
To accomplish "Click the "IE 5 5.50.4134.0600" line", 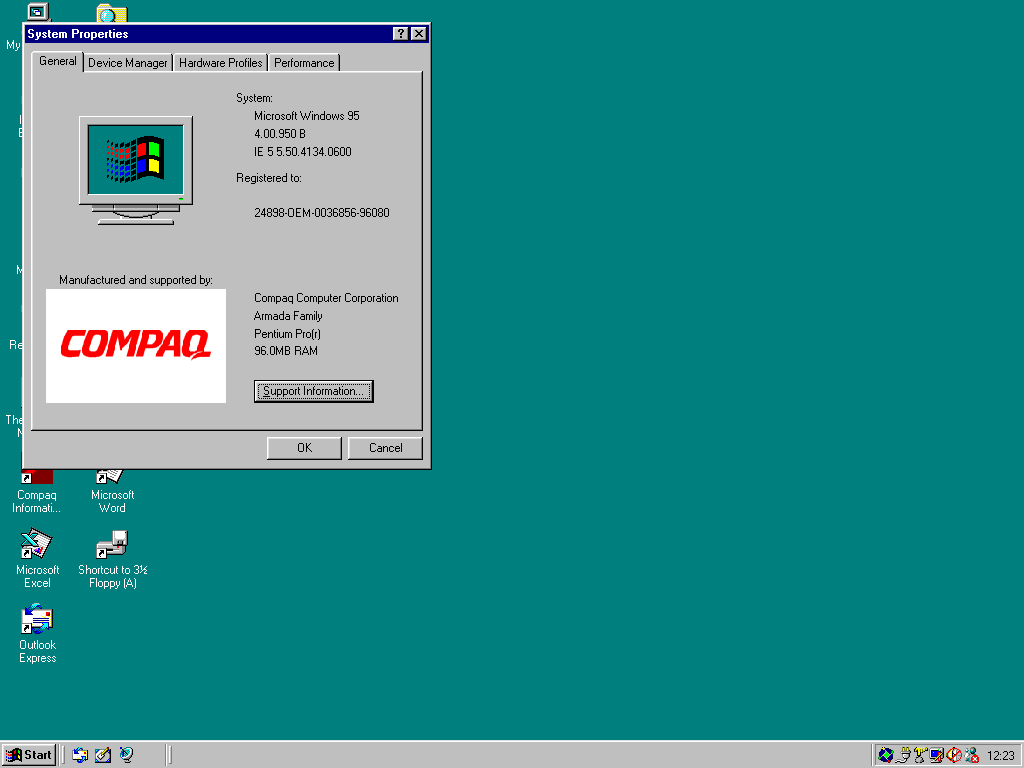I will 303,152.
